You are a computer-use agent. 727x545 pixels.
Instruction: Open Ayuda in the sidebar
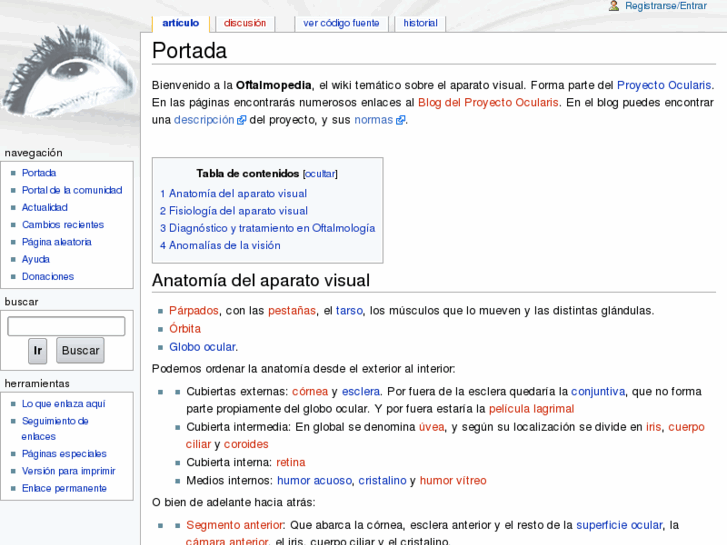click(36, 259)
